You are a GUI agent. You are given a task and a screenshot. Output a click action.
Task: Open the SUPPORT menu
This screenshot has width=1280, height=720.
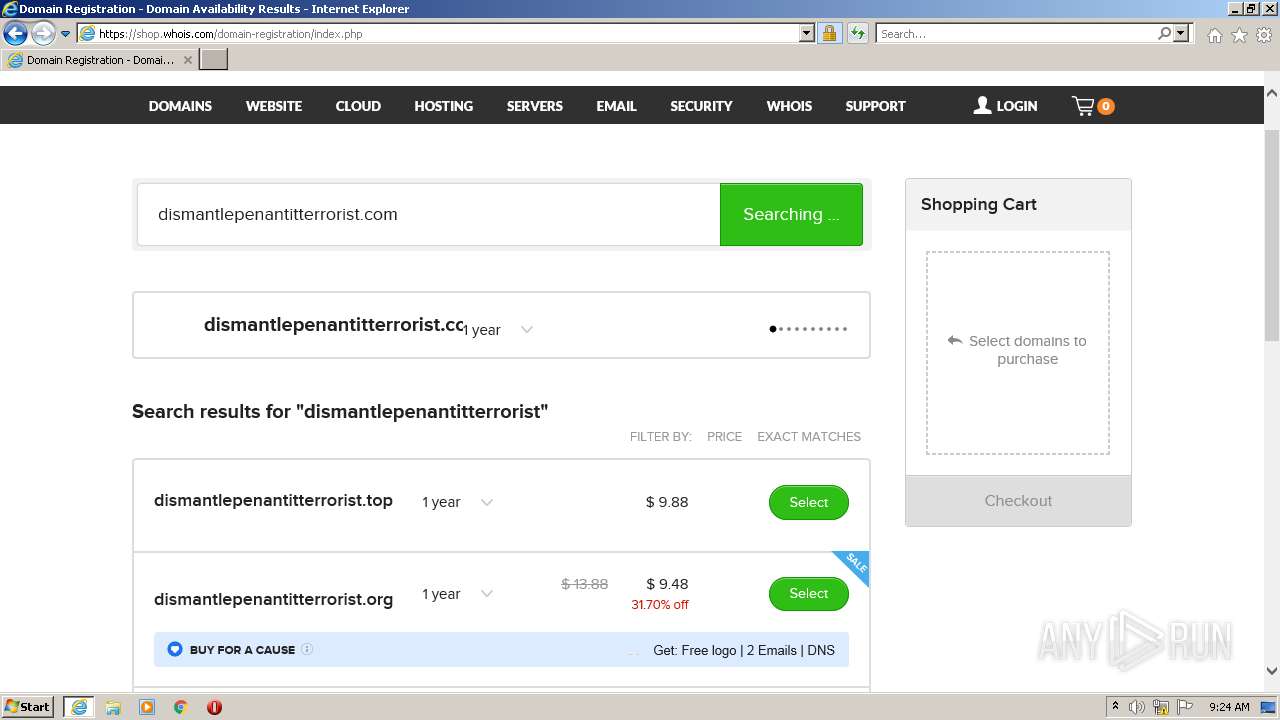(x=875, y=106)
